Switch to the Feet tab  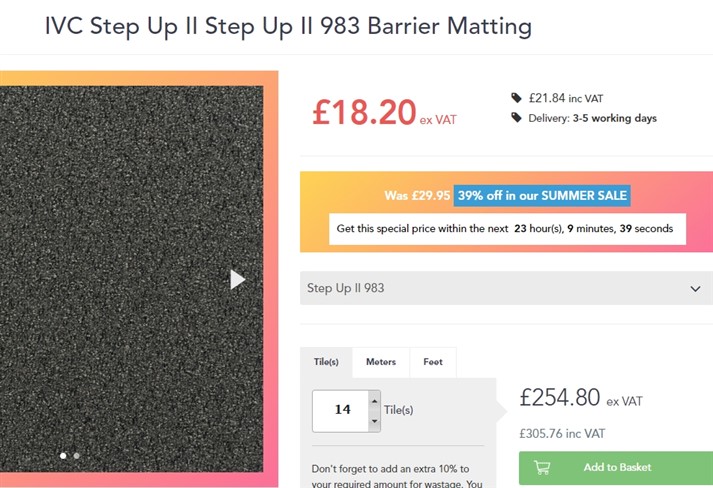point(433,362)
